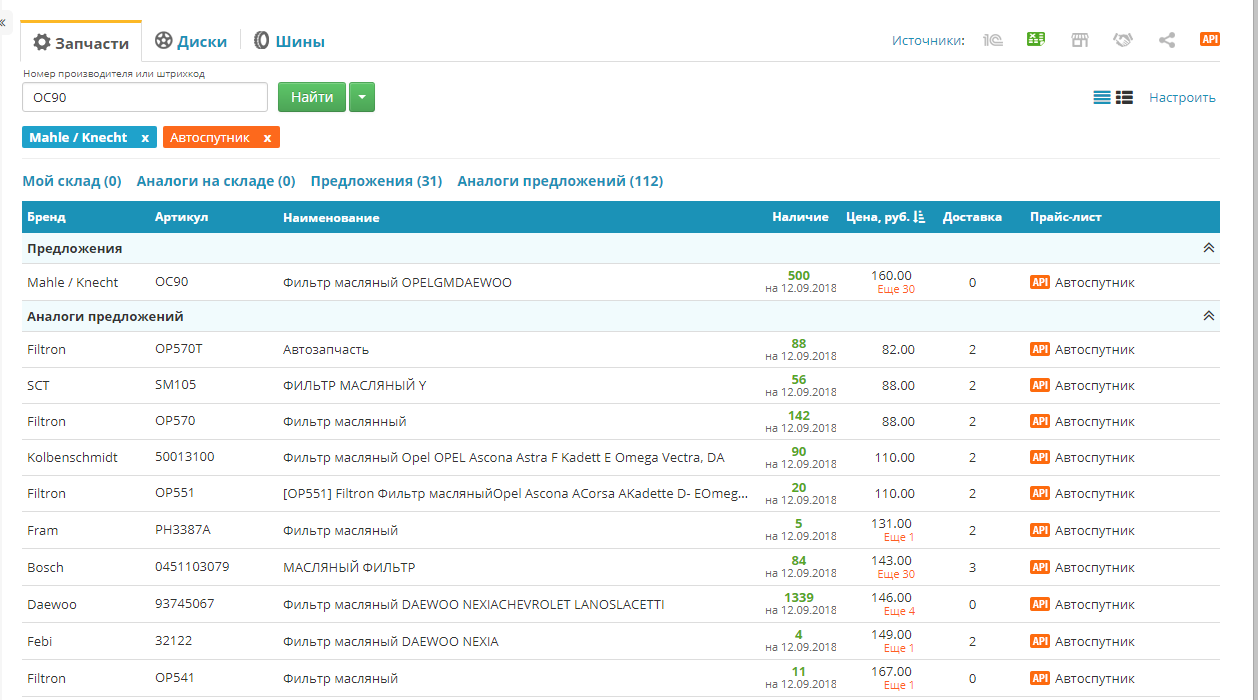The width and height of the screenshot is (1258, 700).
Task: Remove the Mahle / Knecht filter tag
Action: click(x=145, y=138)
